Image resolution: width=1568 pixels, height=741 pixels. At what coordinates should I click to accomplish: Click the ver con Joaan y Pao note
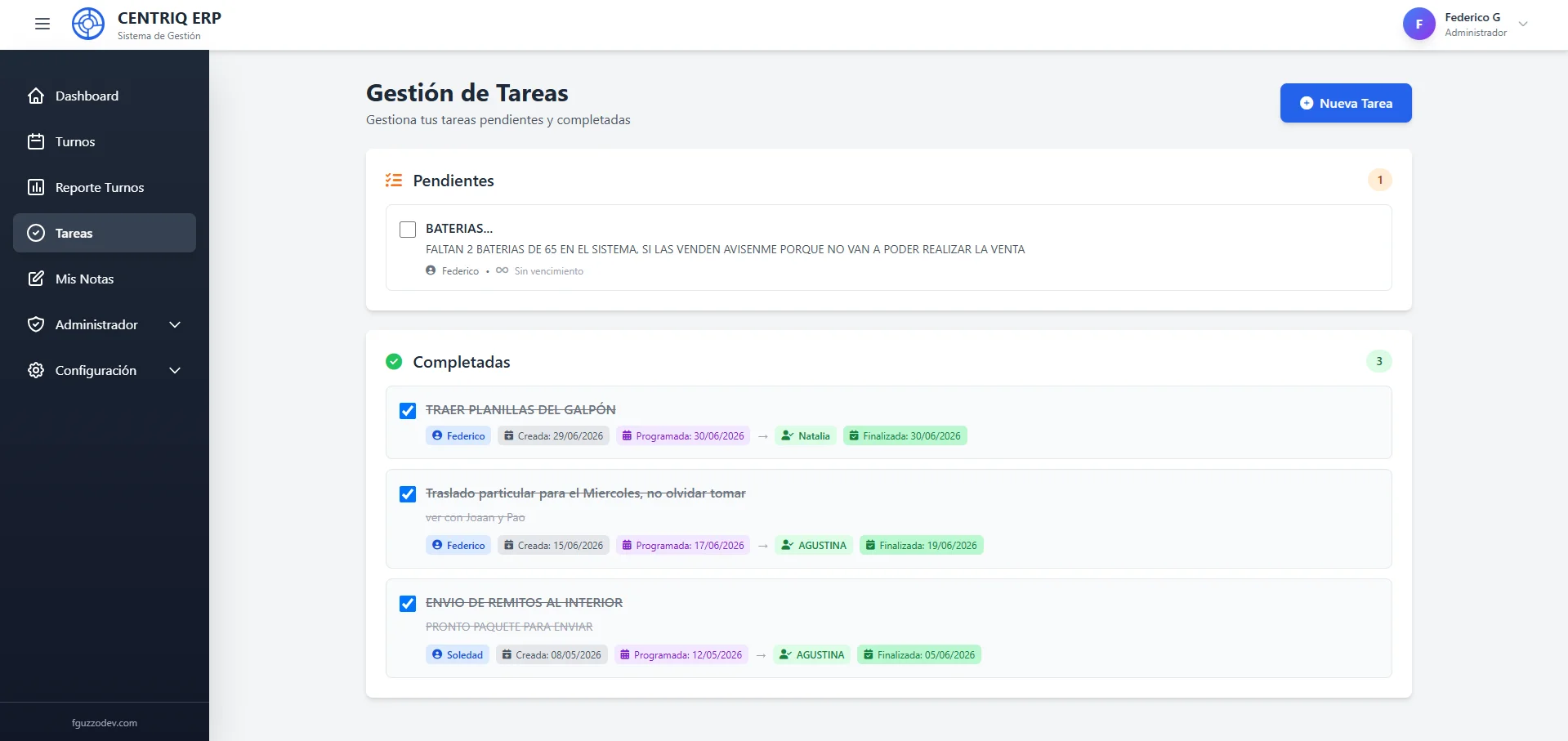point(476,517)
